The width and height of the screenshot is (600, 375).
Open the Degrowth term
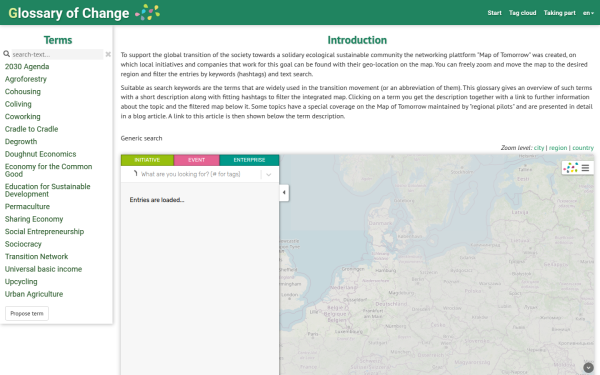pyautogui.click(x=21, y=142)
